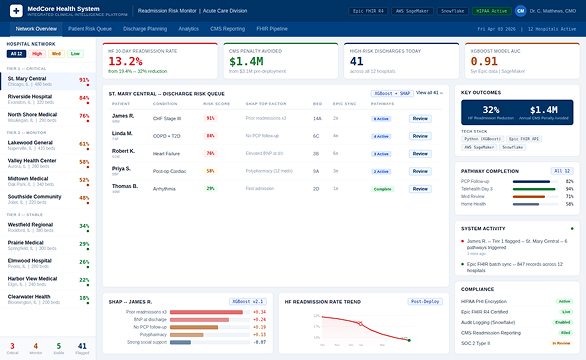Switch to the Network Overview tab
The height and width of the screenshot is (360, 586).
(x=36, y=29)
